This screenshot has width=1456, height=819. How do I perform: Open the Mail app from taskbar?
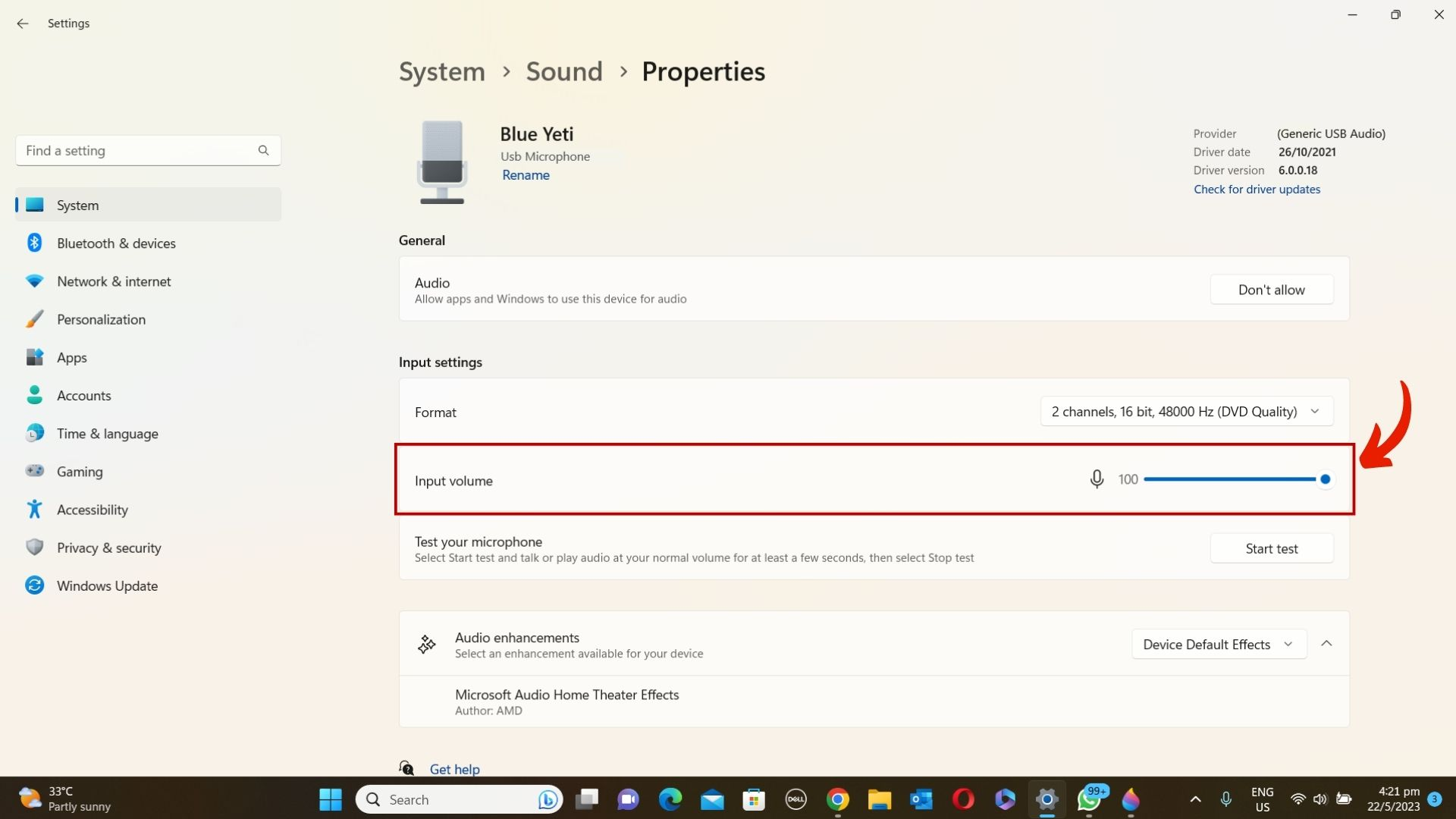point(712,799)
